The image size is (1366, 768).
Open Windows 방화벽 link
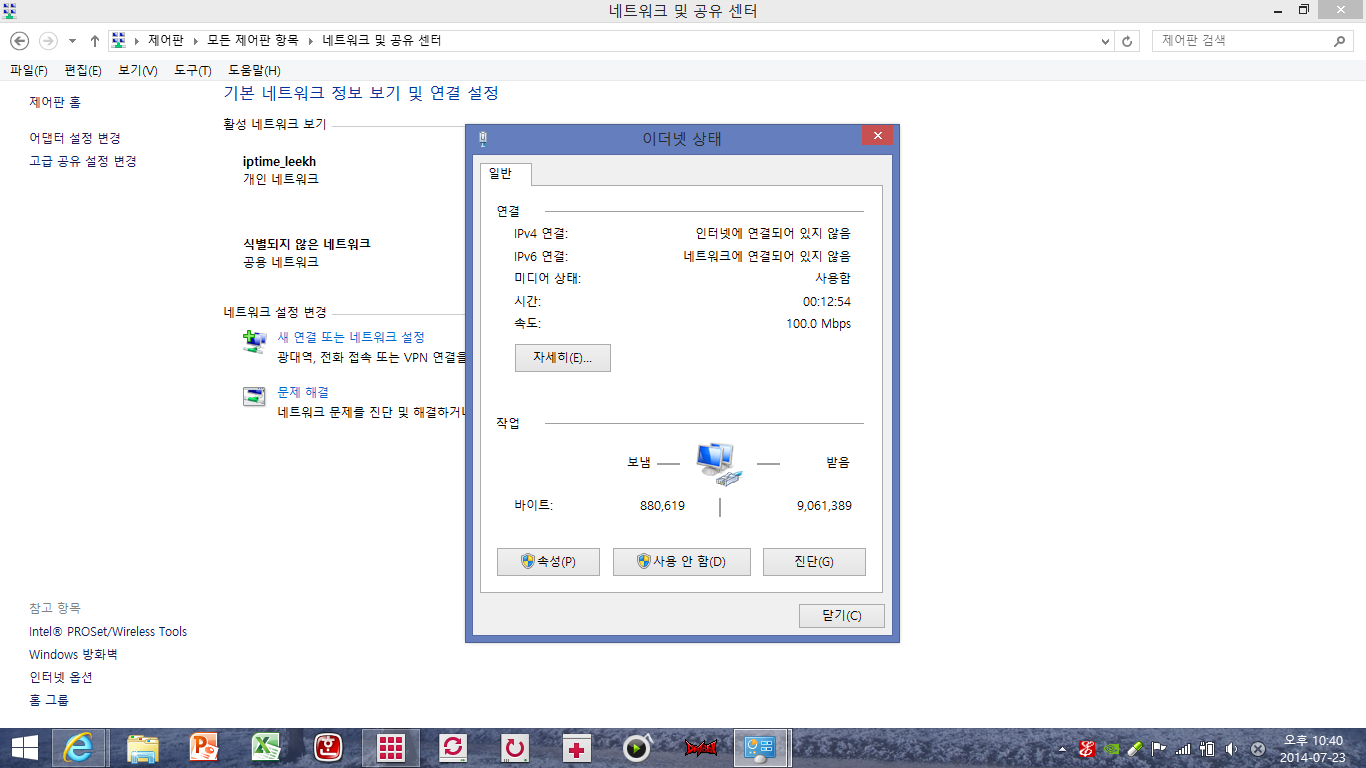click(73, 654)
